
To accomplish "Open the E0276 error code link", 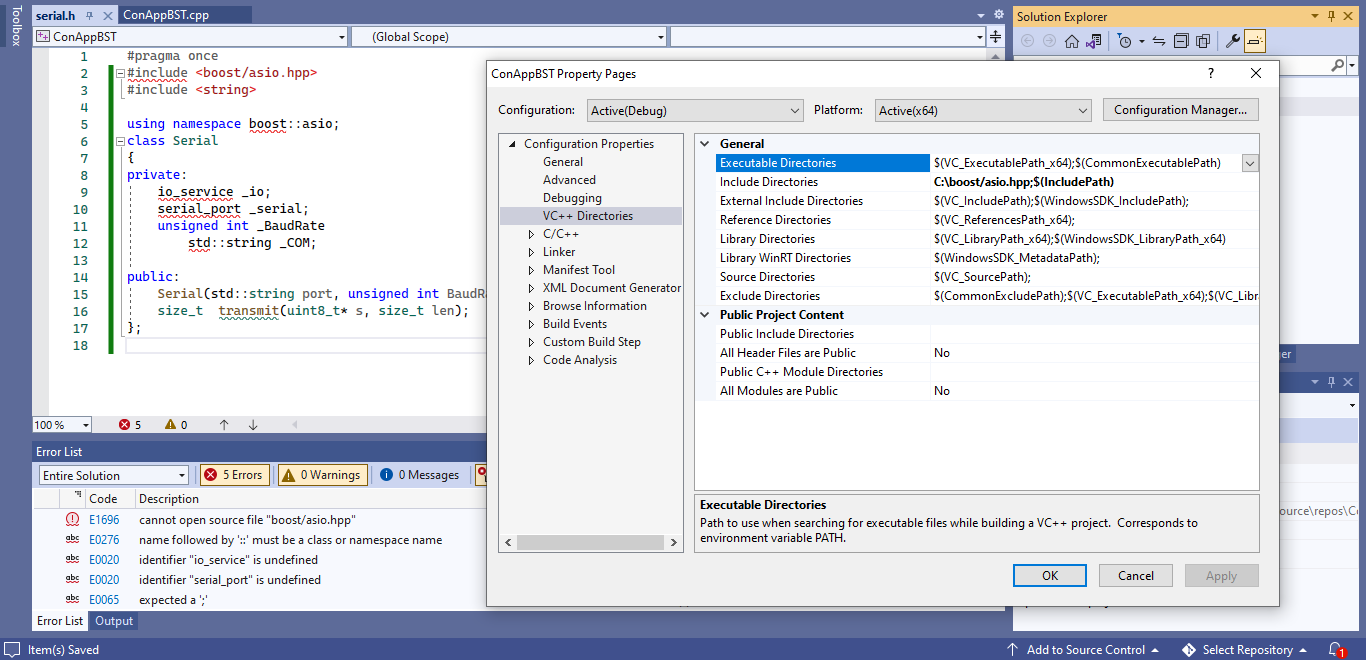I will pyautogui.click(x=104, y=540).
